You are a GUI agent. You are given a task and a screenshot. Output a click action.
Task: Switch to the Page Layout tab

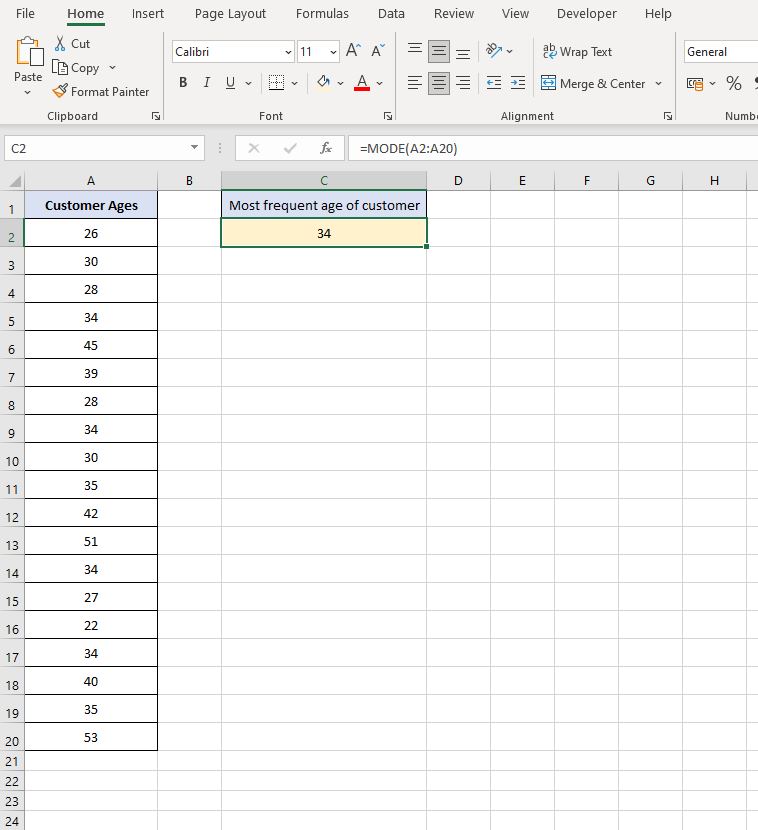pos(230,14)
